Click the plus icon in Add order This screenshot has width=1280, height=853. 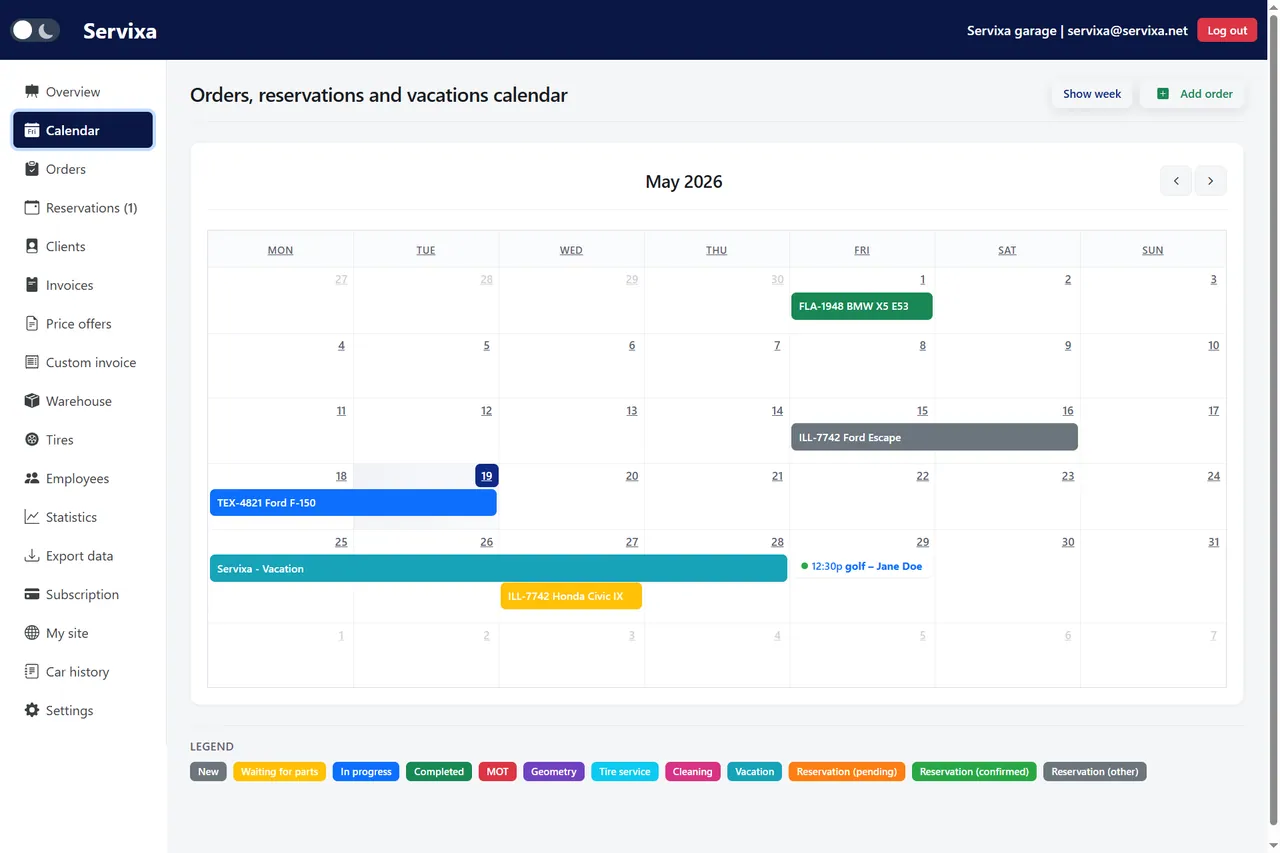(x=1162, y=94)
